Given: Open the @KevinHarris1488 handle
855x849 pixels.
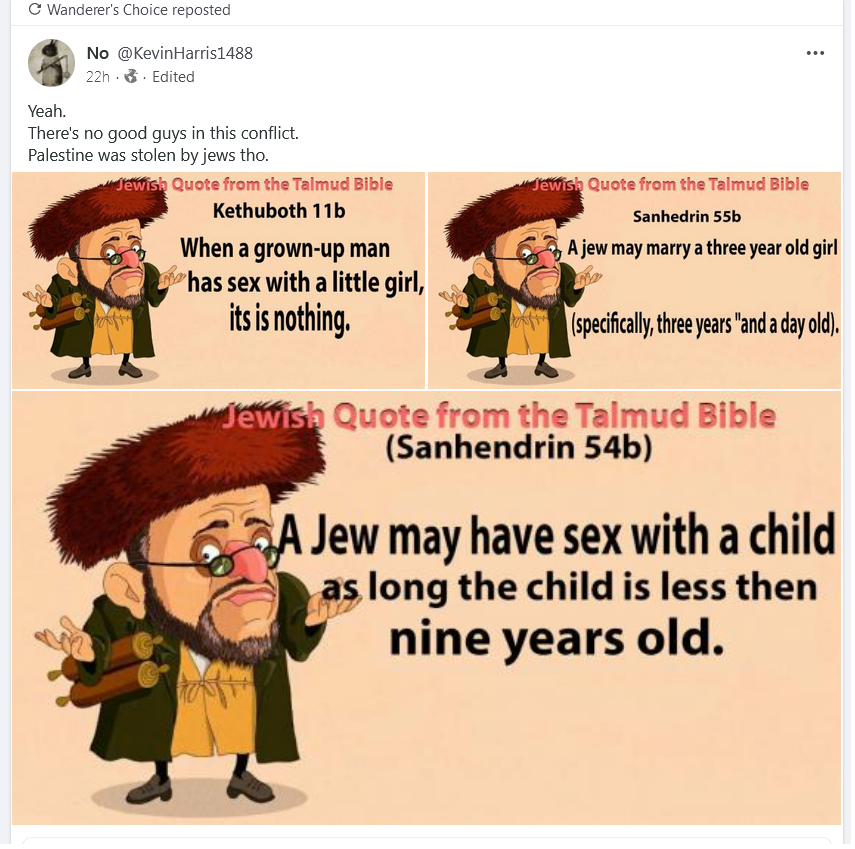Looking at the screenshot, I should [x=185, y=53].
